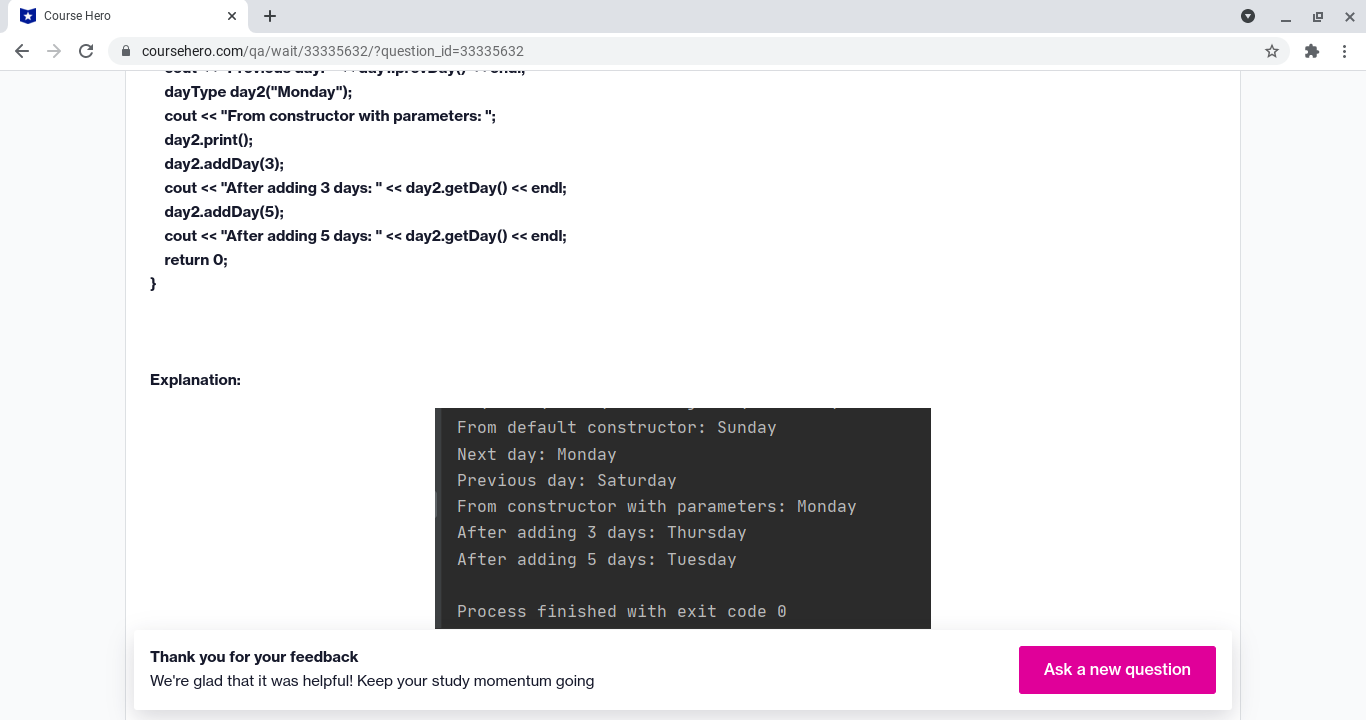The image size is (1366, 720).
Task: Click the Ask a new question button
Action: [x=1117, y=670]
